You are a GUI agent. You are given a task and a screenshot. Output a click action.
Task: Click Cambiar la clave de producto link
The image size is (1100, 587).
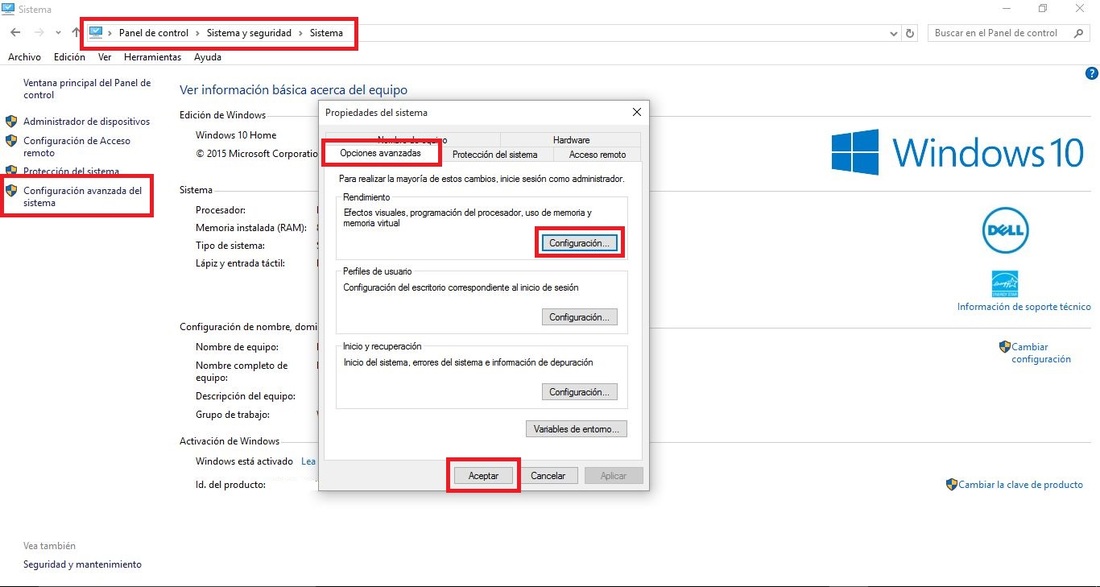click(1020, 485)
